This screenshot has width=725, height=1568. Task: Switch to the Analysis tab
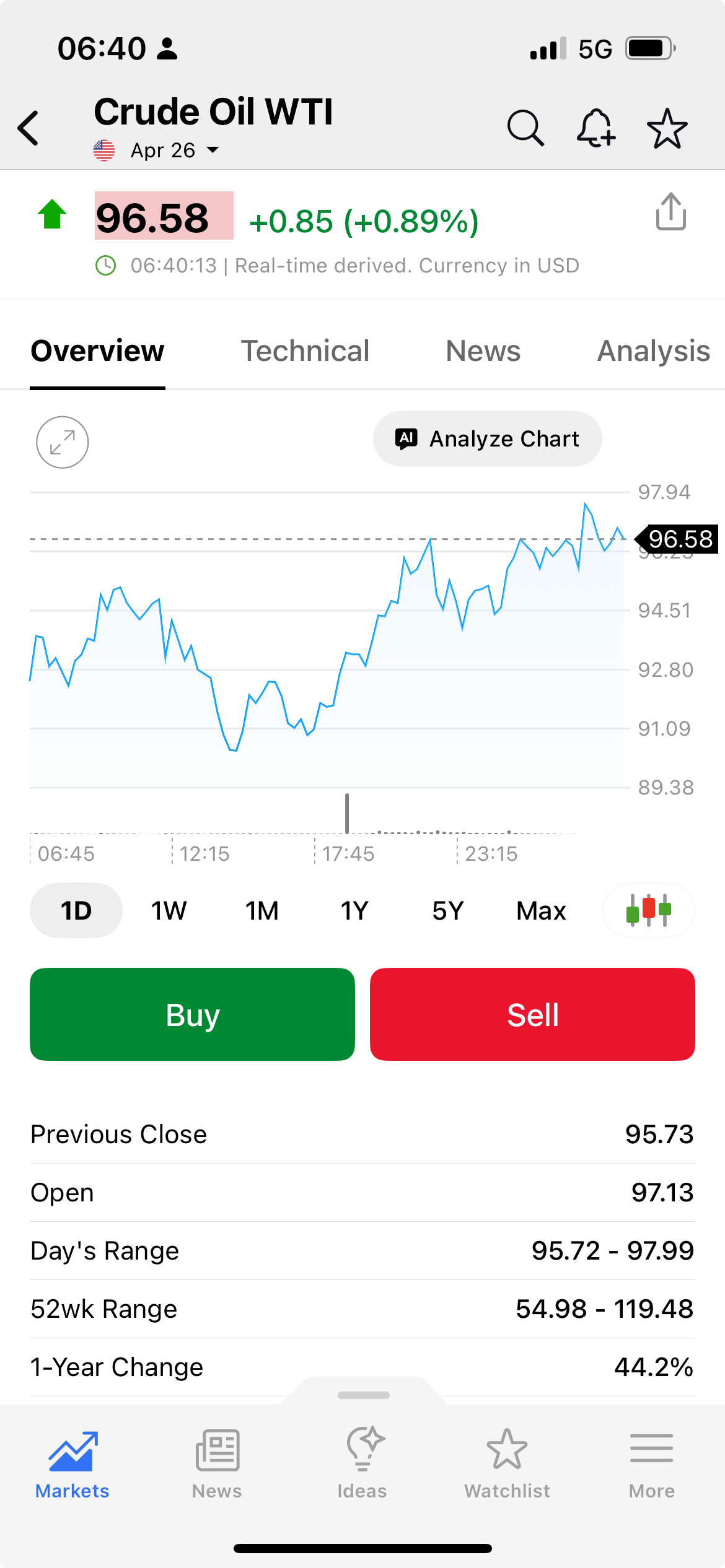tap(653, 351)
